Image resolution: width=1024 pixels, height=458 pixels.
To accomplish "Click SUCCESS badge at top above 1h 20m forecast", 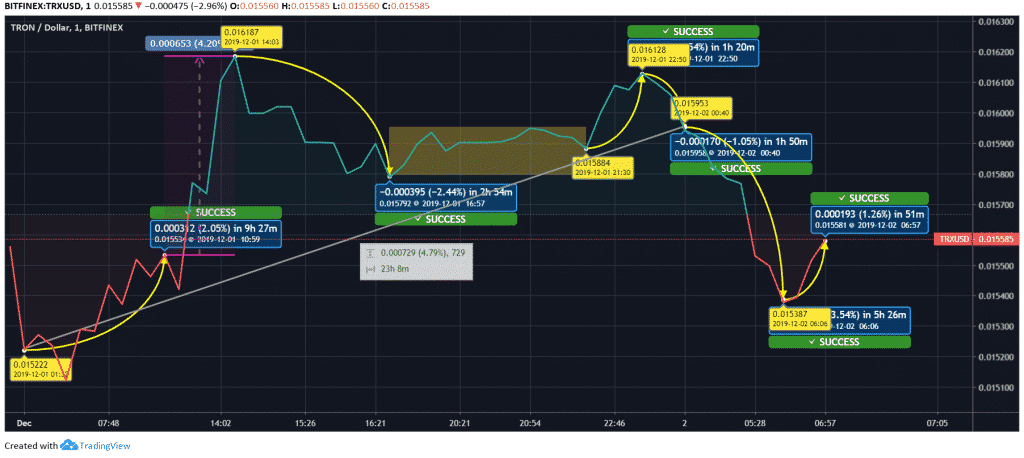I will click(694, 31).
